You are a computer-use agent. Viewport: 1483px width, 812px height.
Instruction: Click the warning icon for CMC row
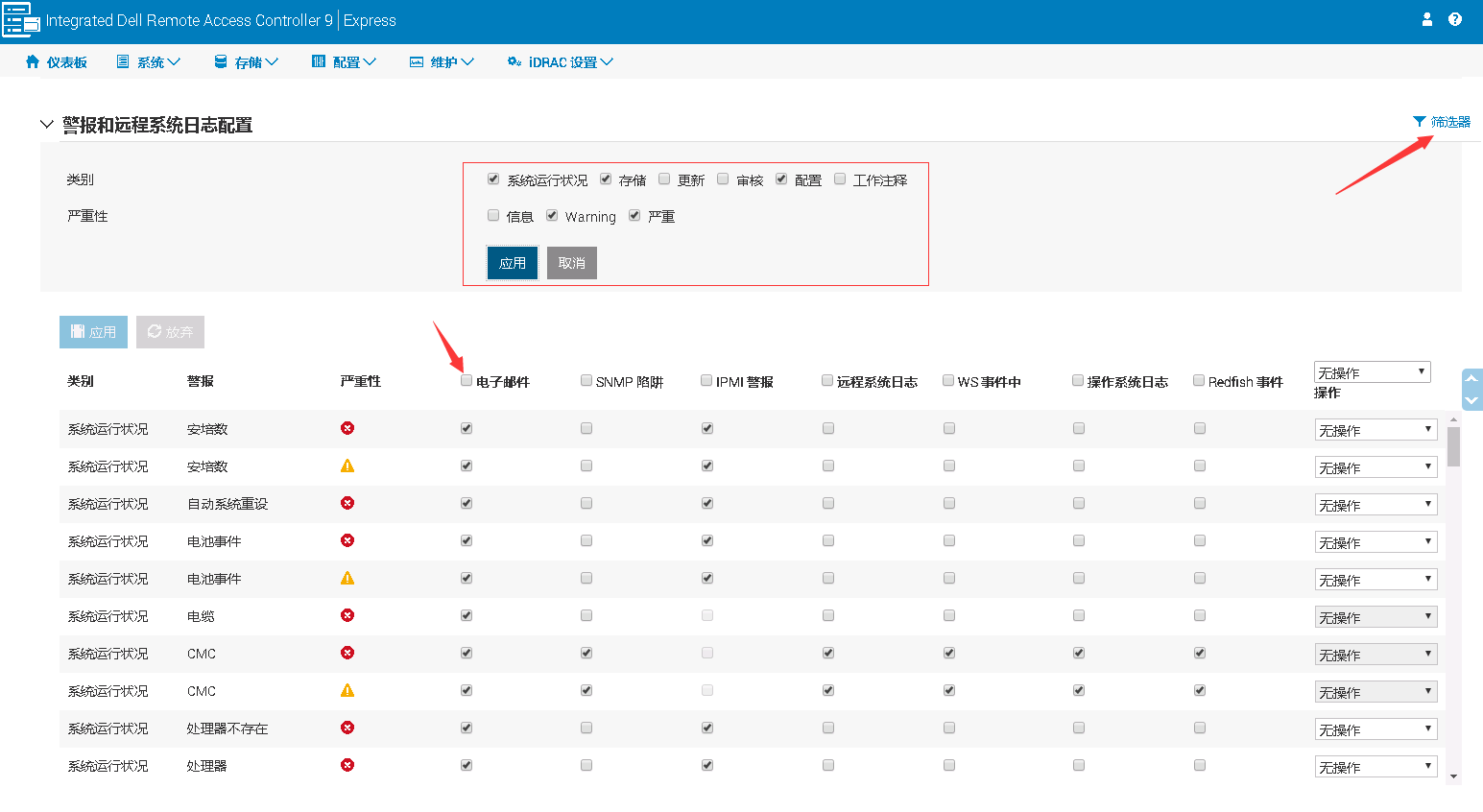coord(347,690)
